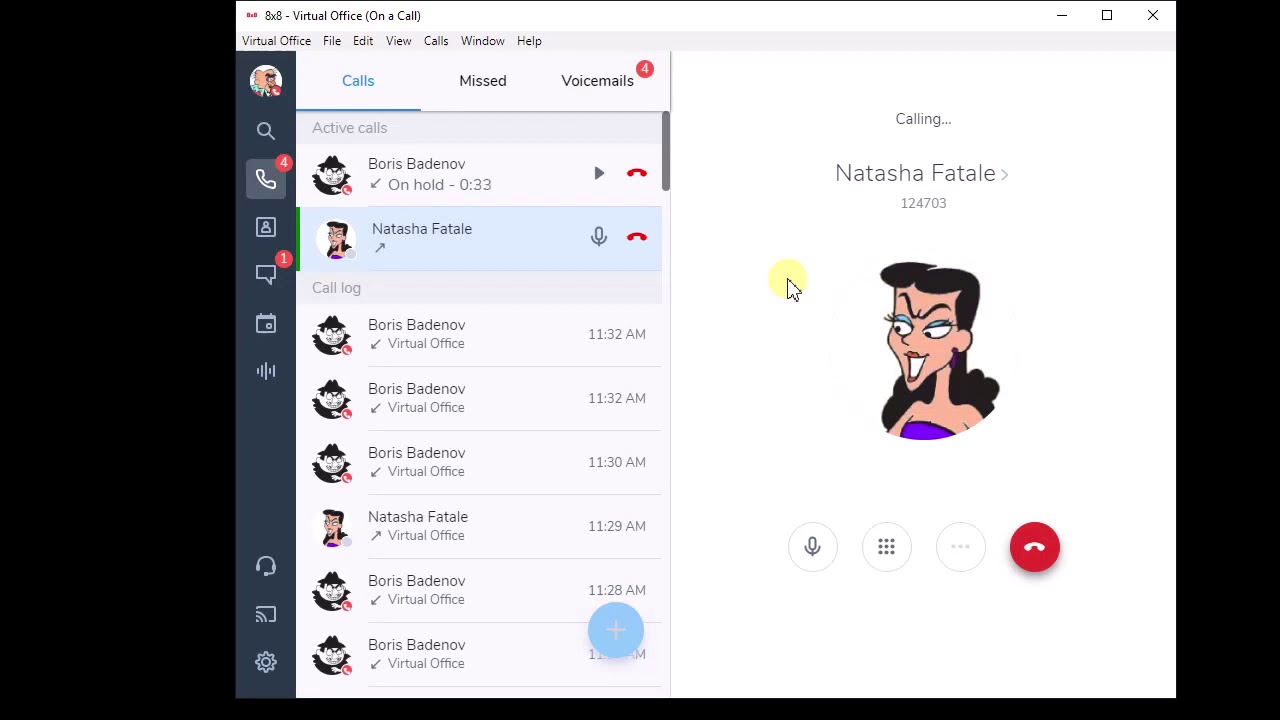This screenshot has height=720, width=1280.
Task: Click Natasha Fatale avatar in 11:29 AM entry
Action: pyautogui.click(x=332, y=526)
